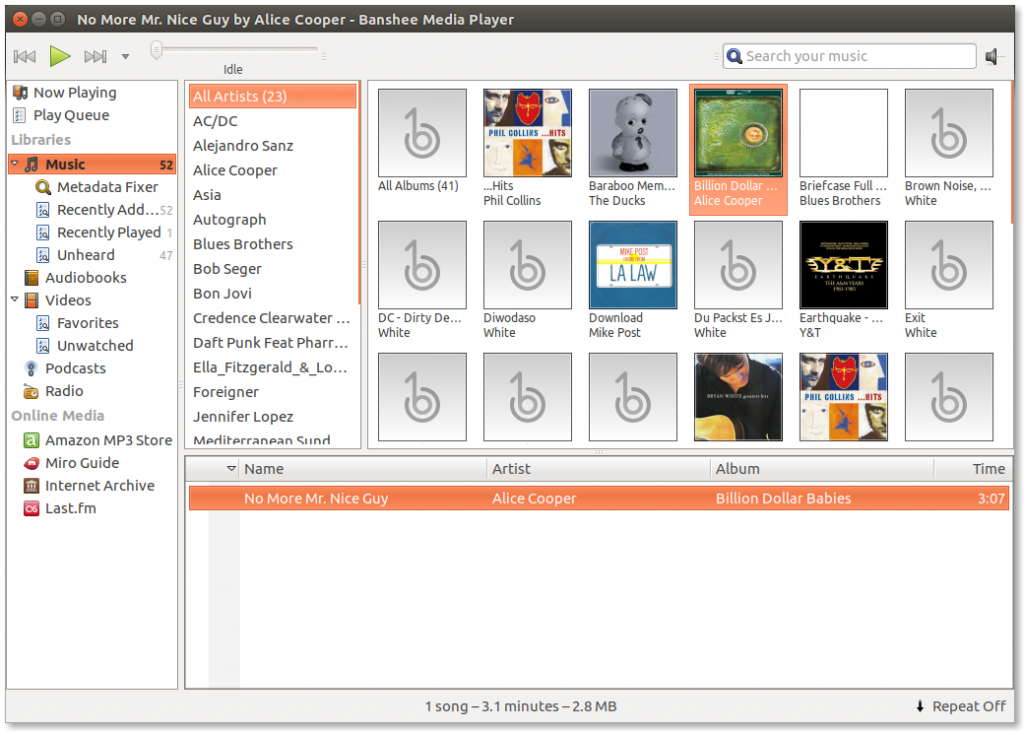The height and width of the screenshot is (732, 1024).
Task: Sort tracks by Artist column
Action: pos(598,469)
